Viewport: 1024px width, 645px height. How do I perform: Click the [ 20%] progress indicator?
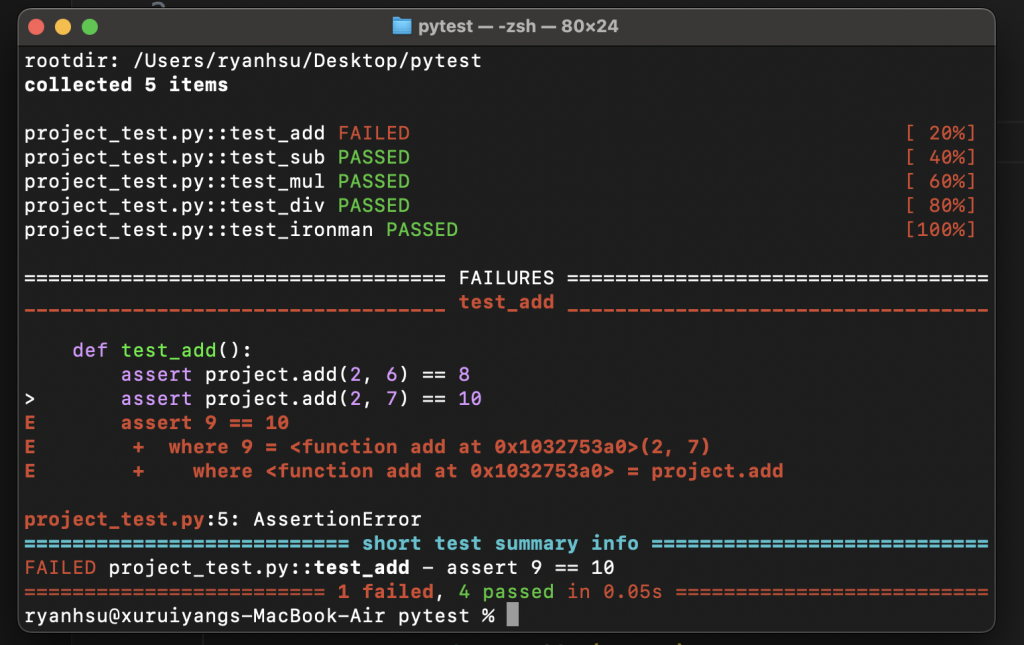940,133
